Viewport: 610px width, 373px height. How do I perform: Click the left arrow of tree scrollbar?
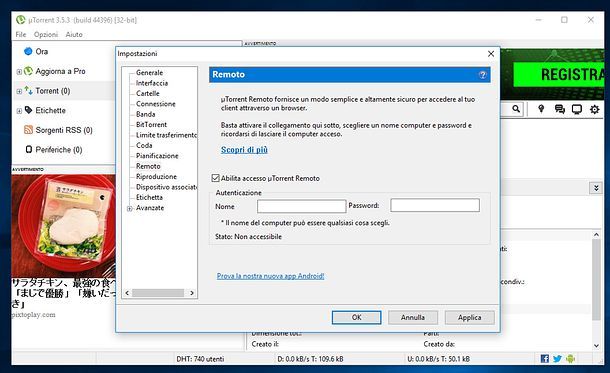click(x=127, y=293)
